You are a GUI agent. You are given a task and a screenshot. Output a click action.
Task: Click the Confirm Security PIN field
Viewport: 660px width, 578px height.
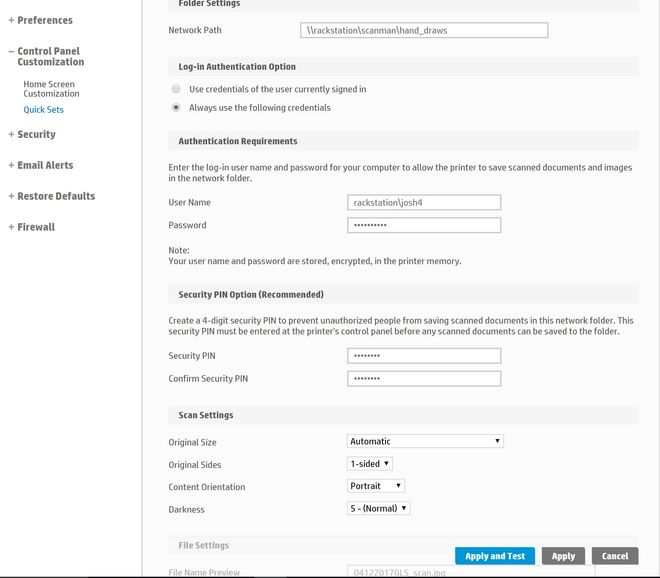point(424,379)
